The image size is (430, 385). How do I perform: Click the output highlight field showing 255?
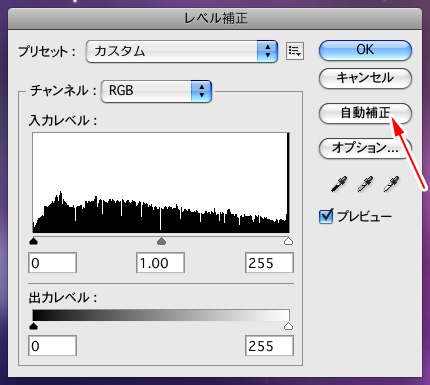point(269,346)
